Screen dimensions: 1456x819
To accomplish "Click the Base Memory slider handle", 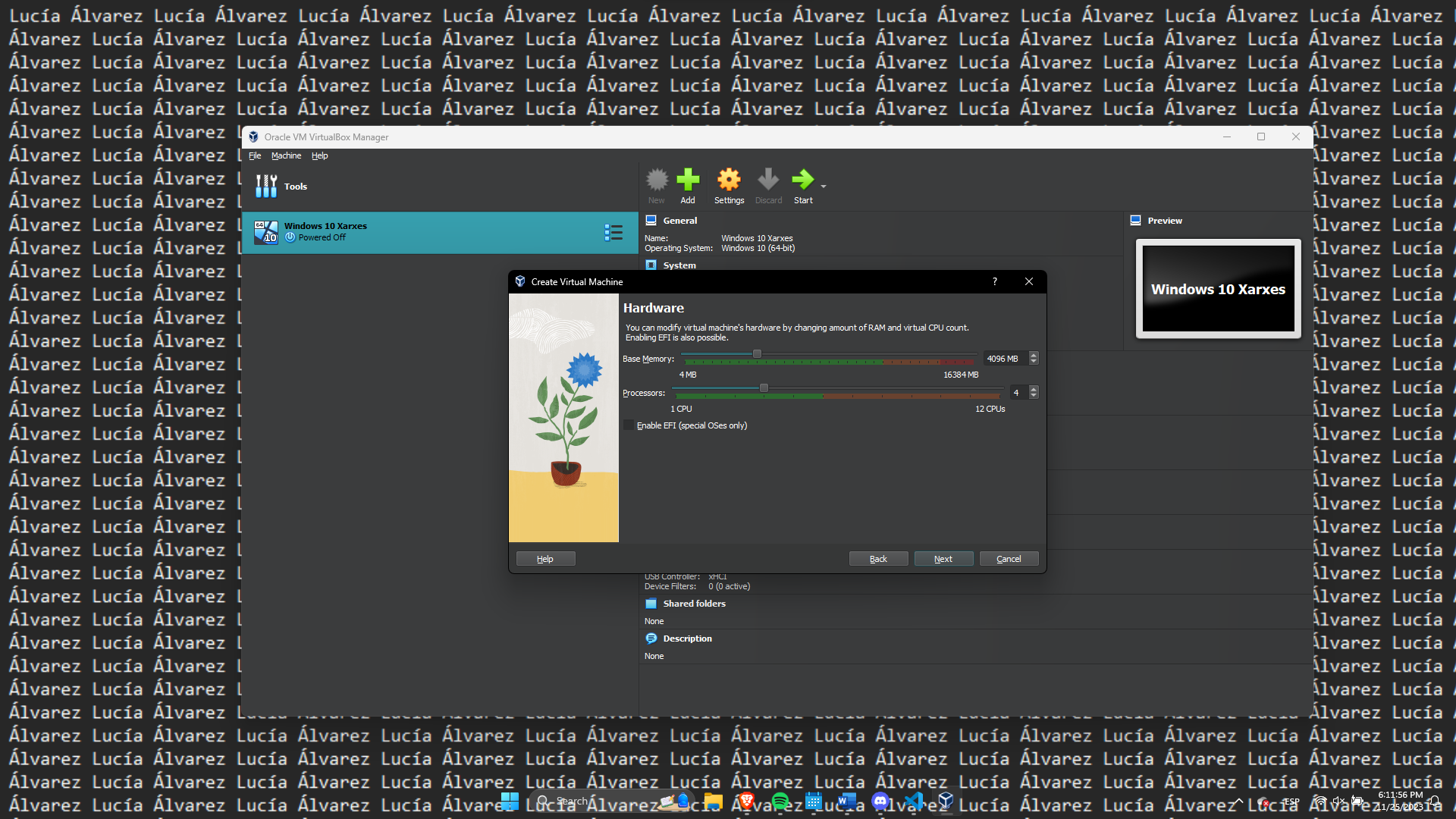I will click(x=757, y=354).
